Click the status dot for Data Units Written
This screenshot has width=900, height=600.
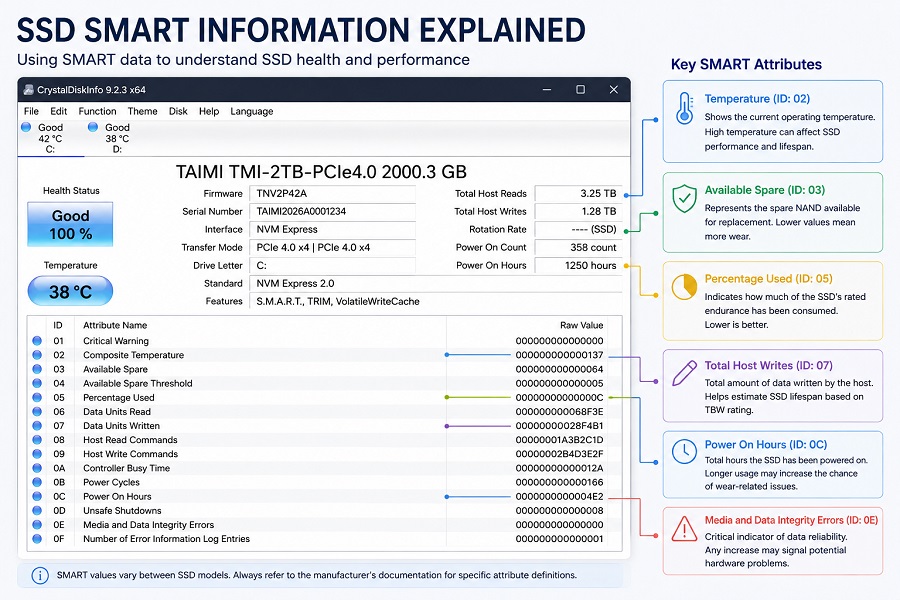[x=37, y=425]
